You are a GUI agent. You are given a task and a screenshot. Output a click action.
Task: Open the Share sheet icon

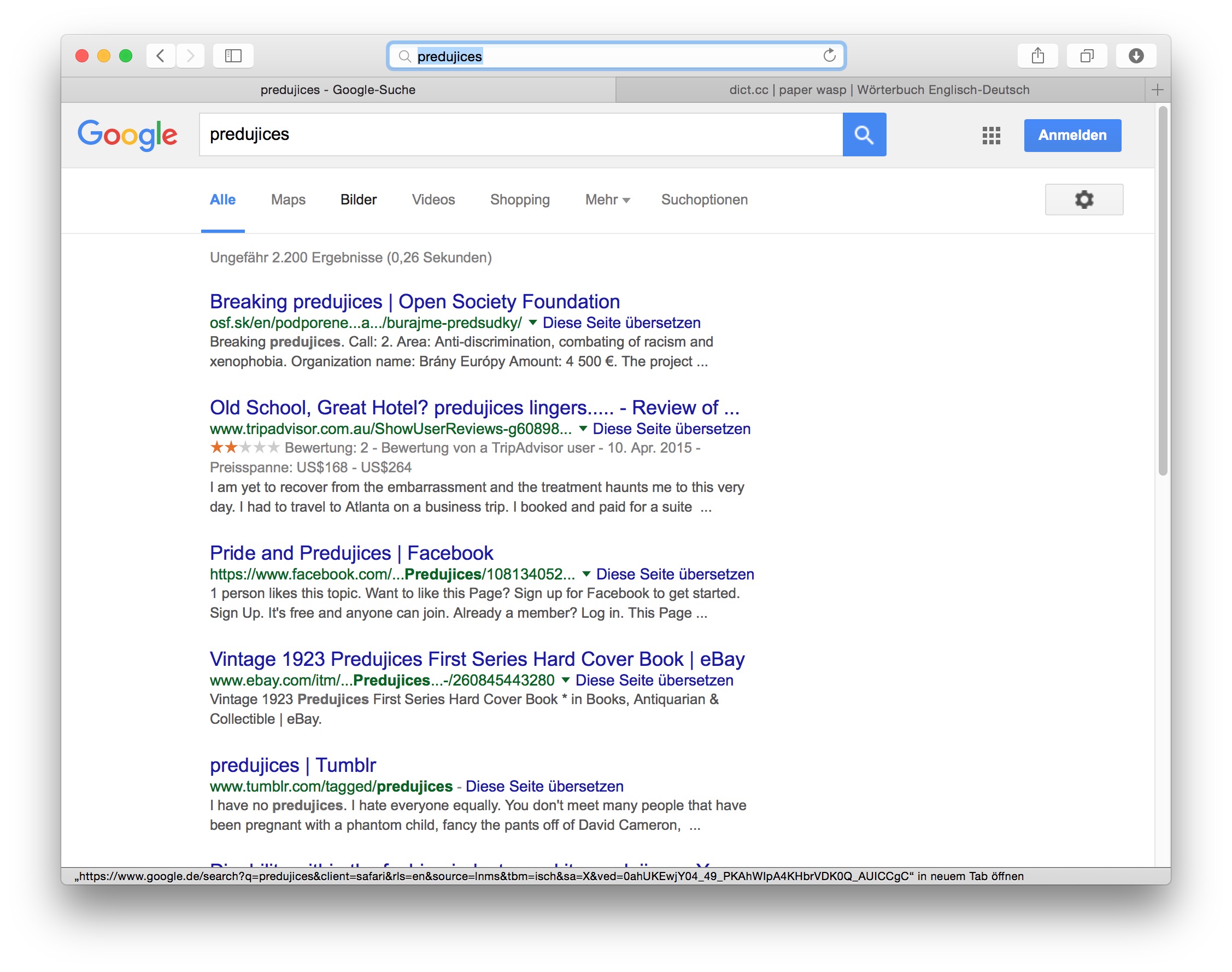coord(1037,56)
